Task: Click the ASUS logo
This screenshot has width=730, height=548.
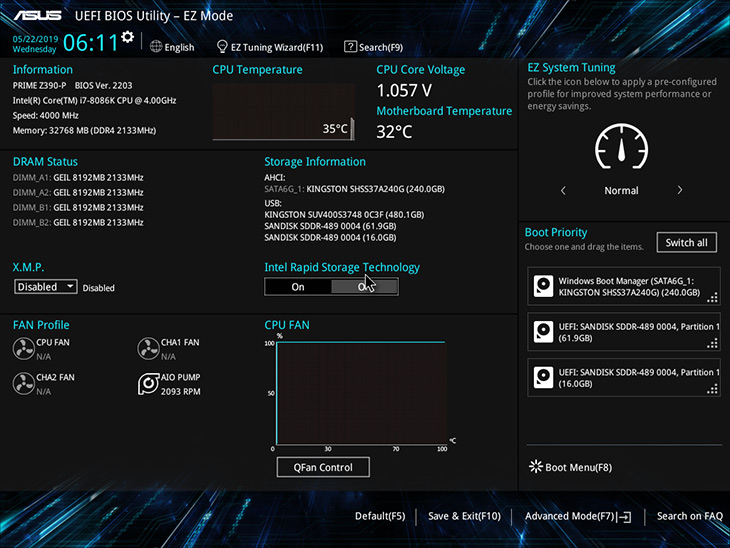Action: point(38,16)
